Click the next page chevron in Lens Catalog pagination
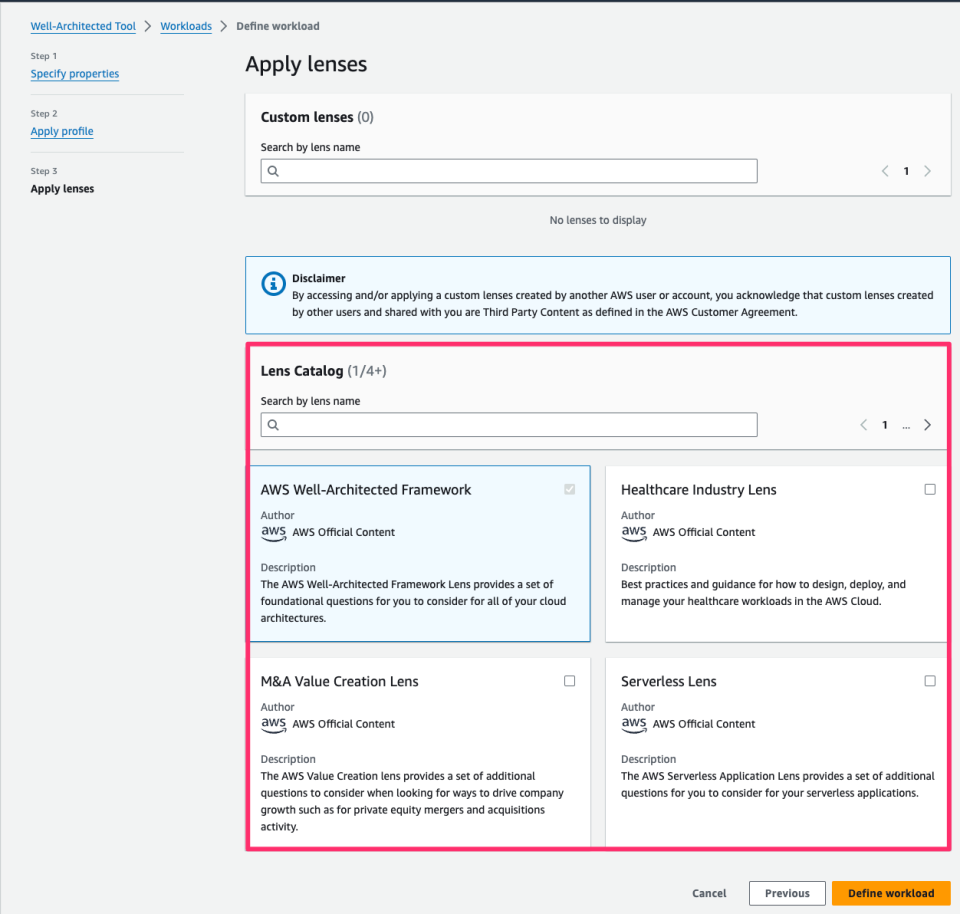The image size is (960, 914). pos(927,424)
